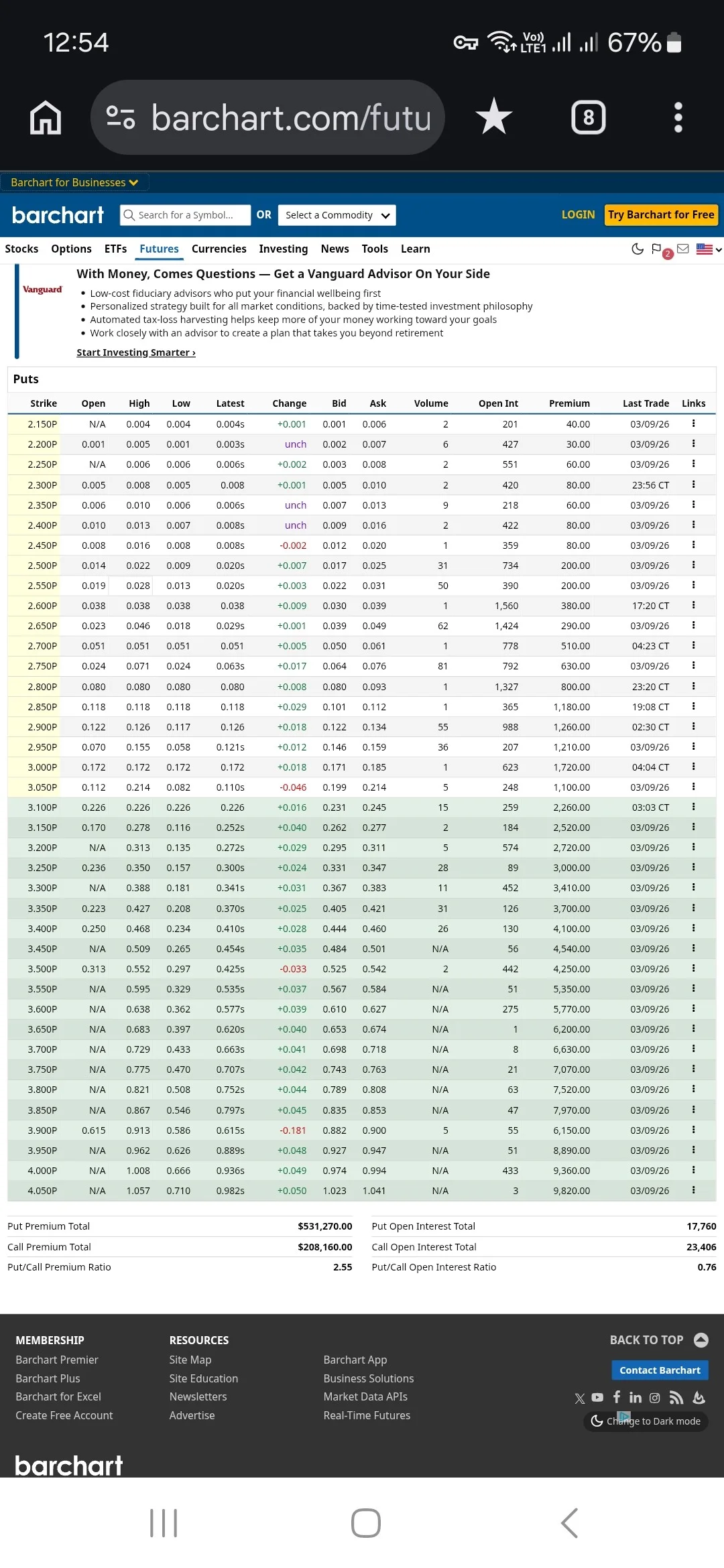Screen dimensions: 724x1568
Task: Toggle dark mode moon icon in nav bar
Action: coord(638,249)
